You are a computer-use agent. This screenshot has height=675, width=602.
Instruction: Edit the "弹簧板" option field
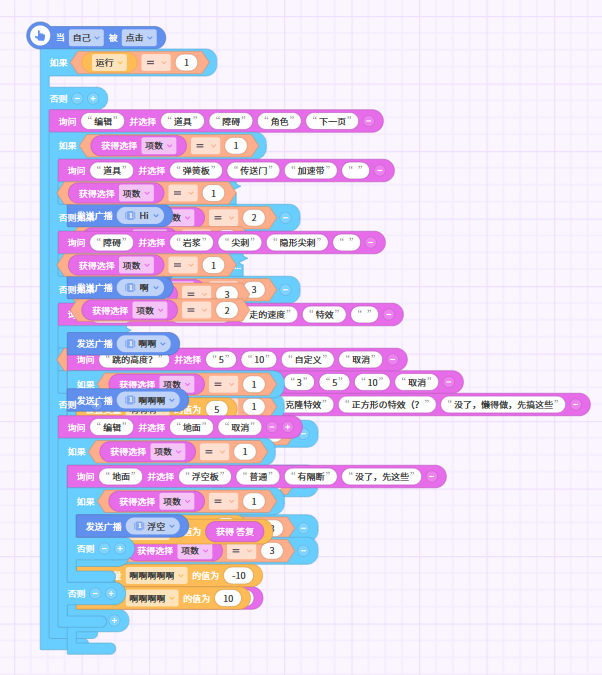click(x=196, y=171)
